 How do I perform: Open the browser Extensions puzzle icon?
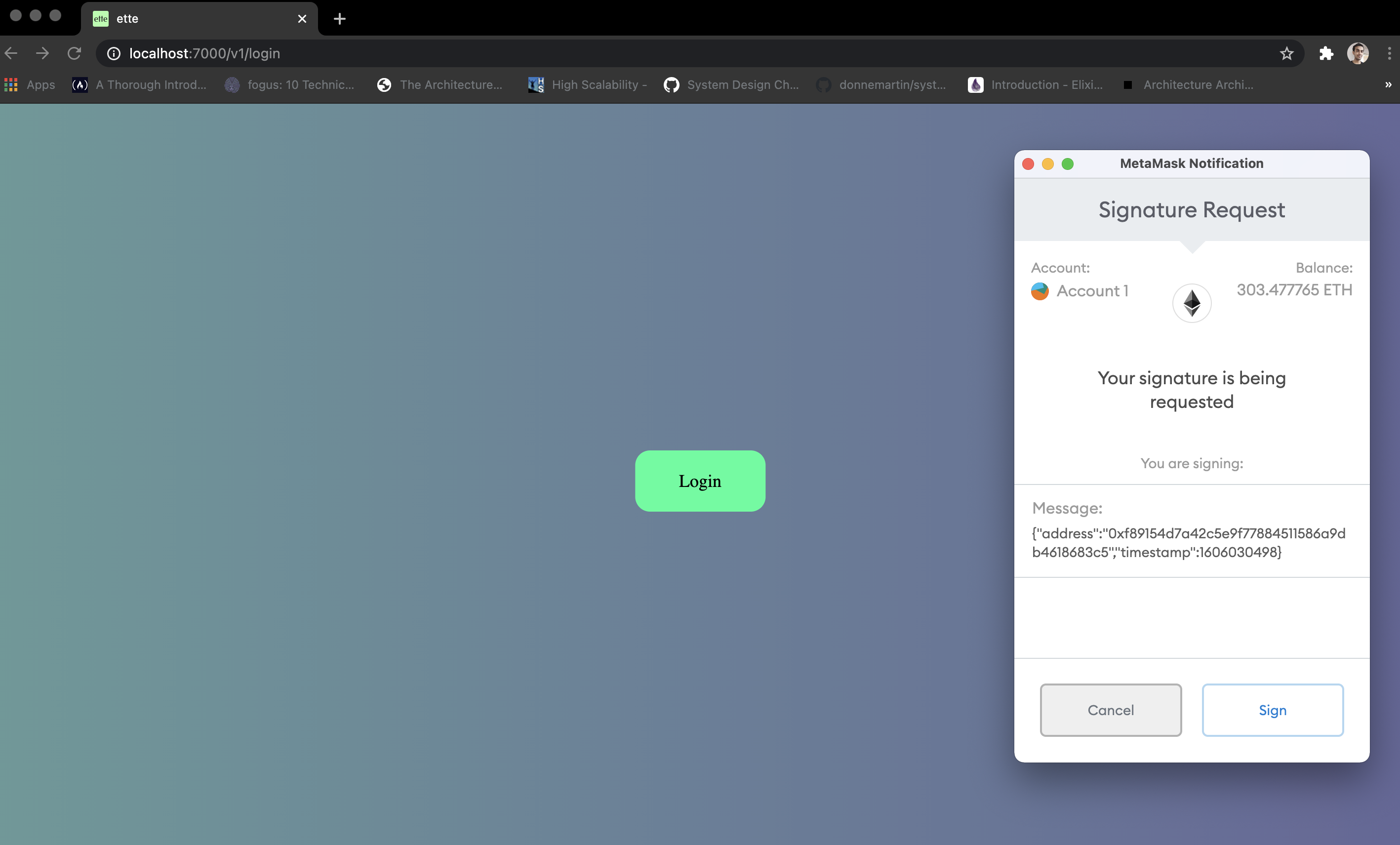[x=1325, y=53]
